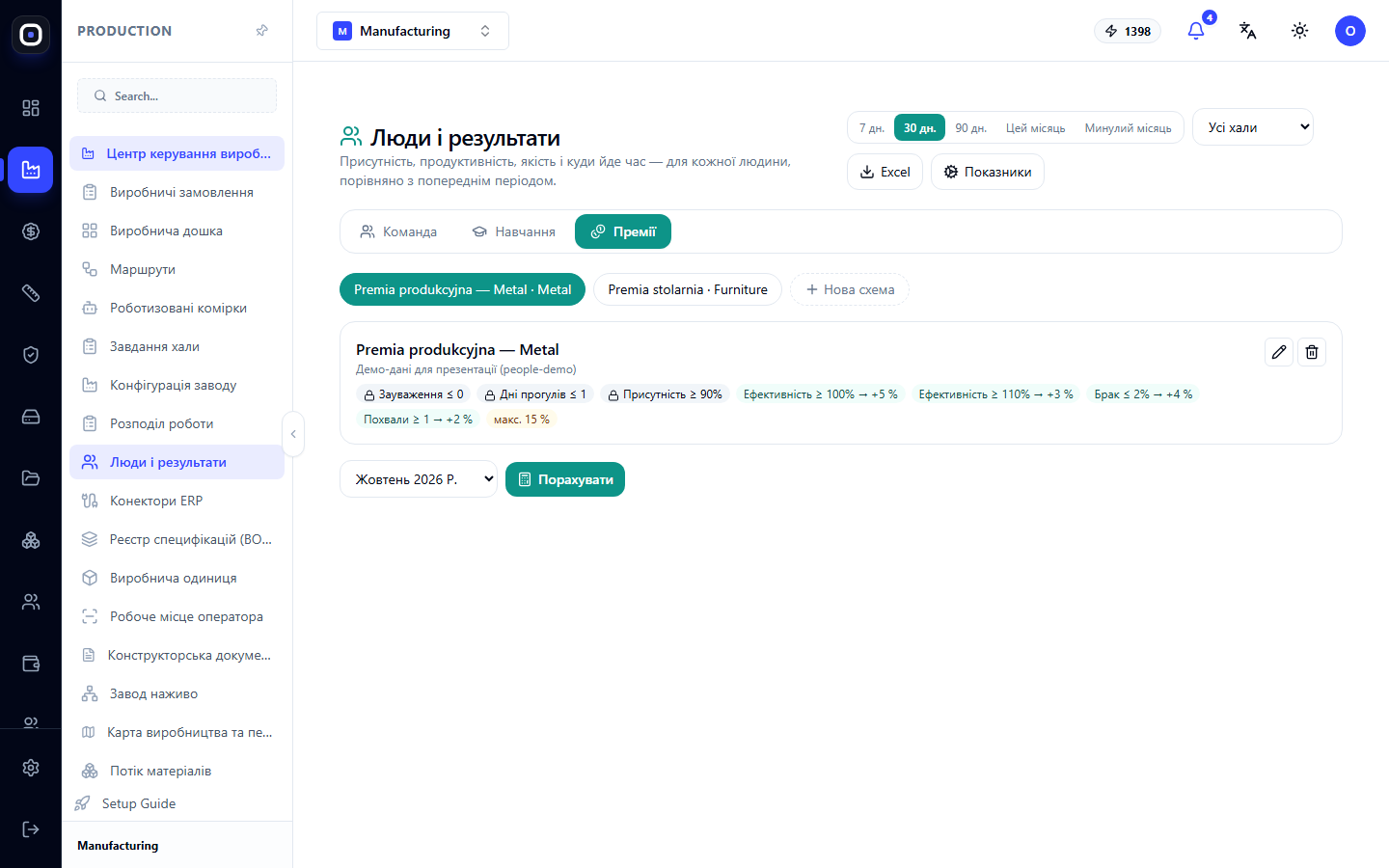Open the dashboard grid icon in the left rail
The height and width of the screenshot is (868, 1389).
[31, 108]
